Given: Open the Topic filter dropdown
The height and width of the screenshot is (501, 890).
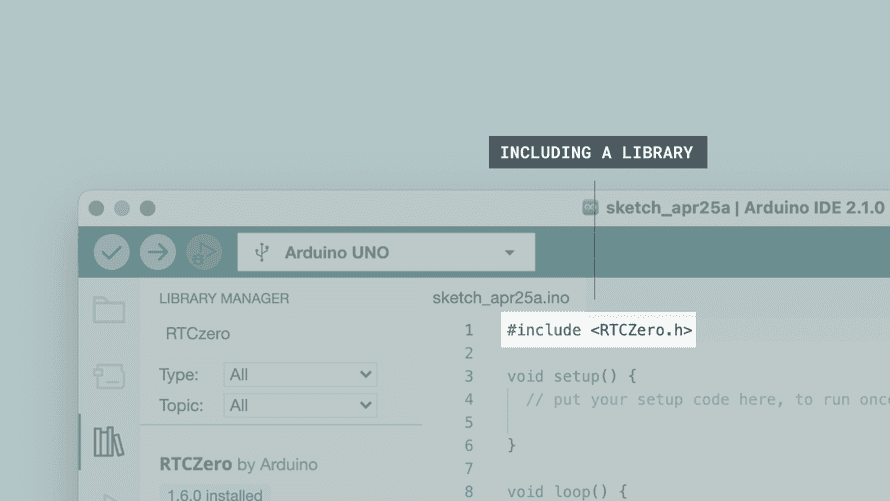Looking at the screenshot, I should pos(300,405).
